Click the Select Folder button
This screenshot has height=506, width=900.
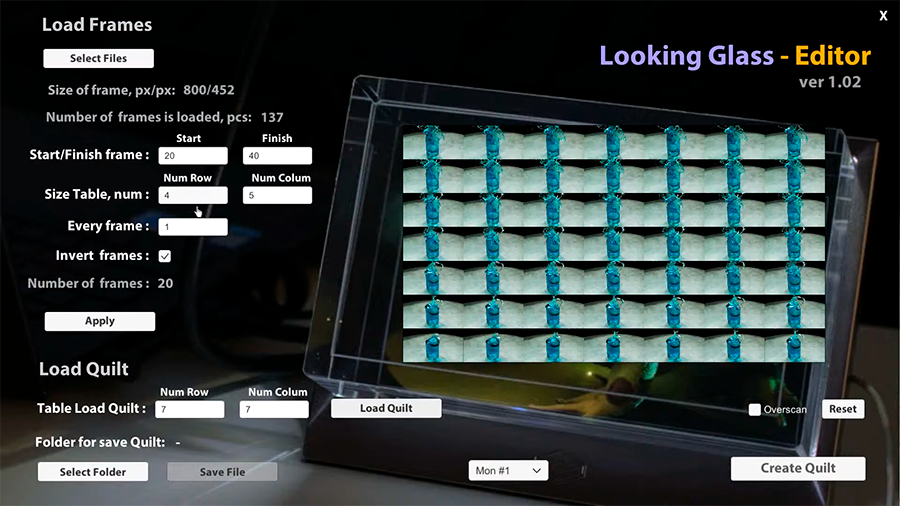pyautogui.click(x=93, y=472)
